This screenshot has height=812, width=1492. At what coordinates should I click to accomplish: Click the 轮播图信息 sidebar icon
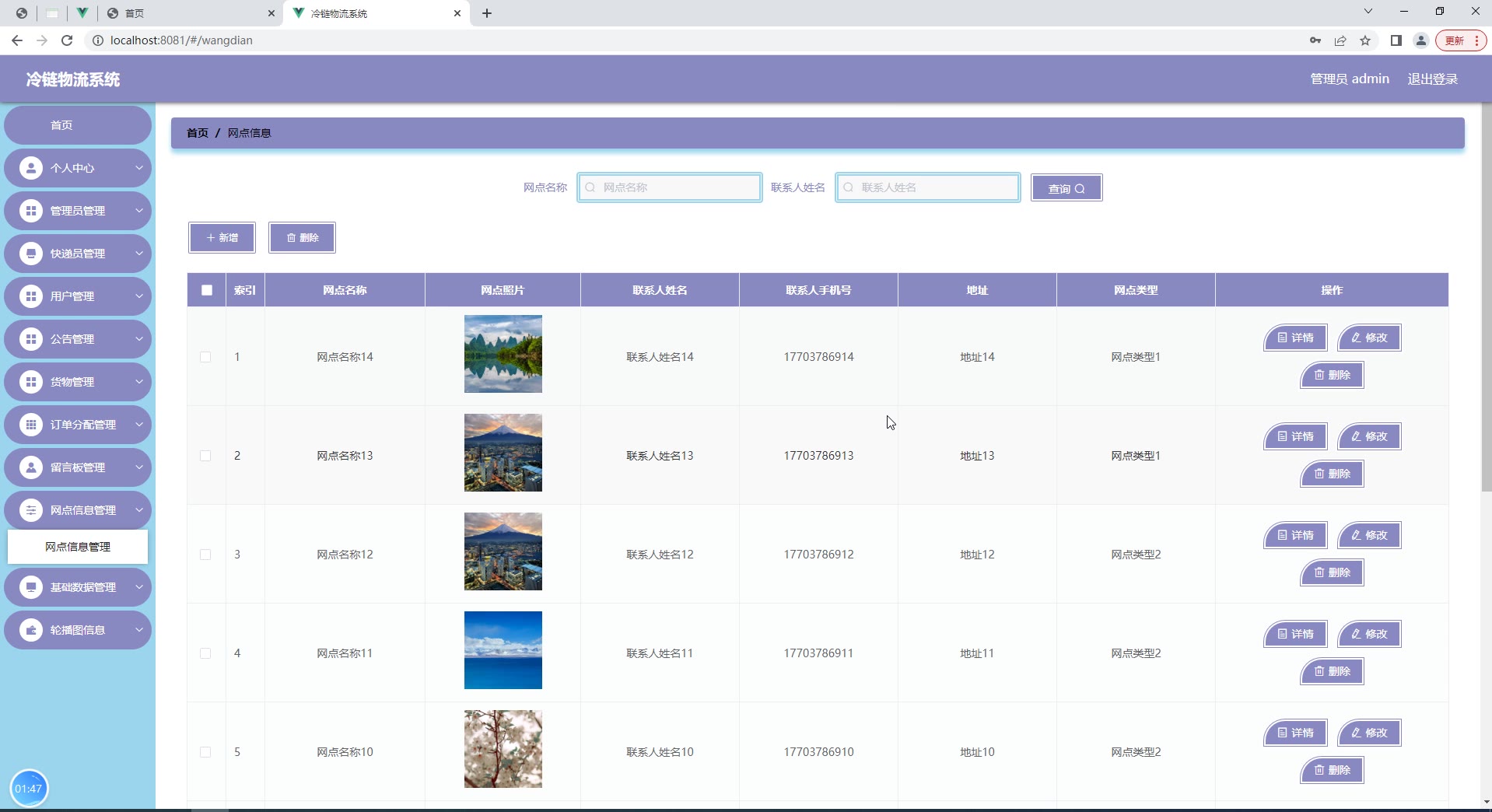(x=31, y=630)
